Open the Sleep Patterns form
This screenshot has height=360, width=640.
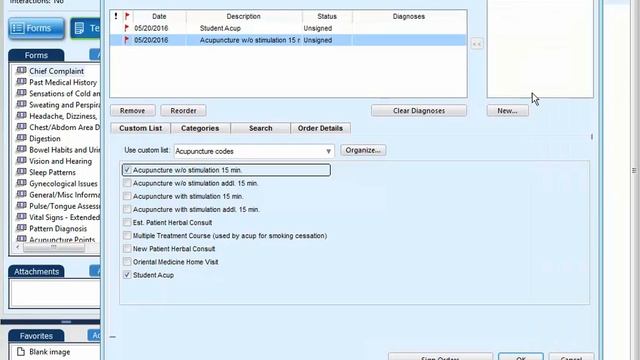(x=52, y=172)
